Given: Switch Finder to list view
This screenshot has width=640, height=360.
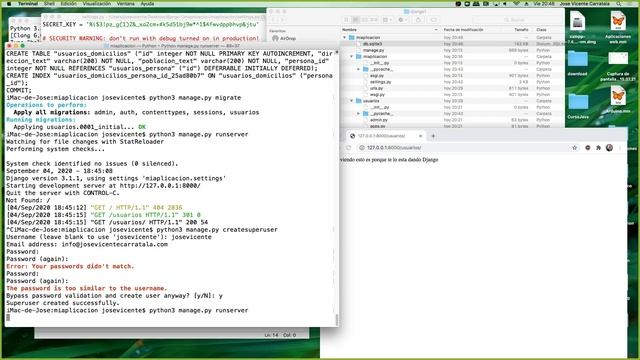Looking at the screenshot, I should [x=356, y=20].
